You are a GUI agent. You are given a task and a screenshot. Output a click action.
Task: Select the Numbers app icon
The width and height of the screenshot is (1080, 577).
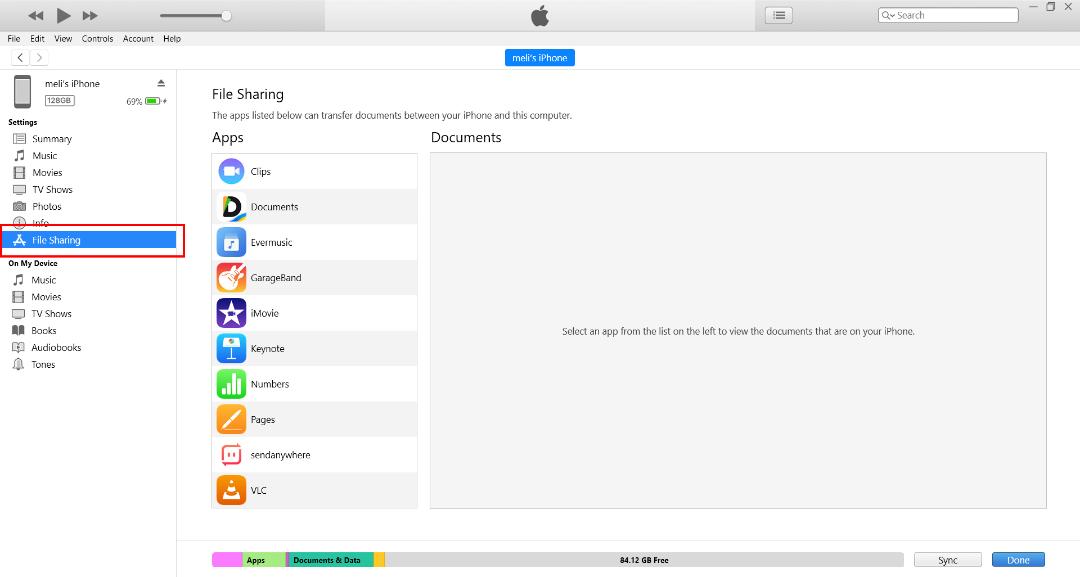click(231, 384)
